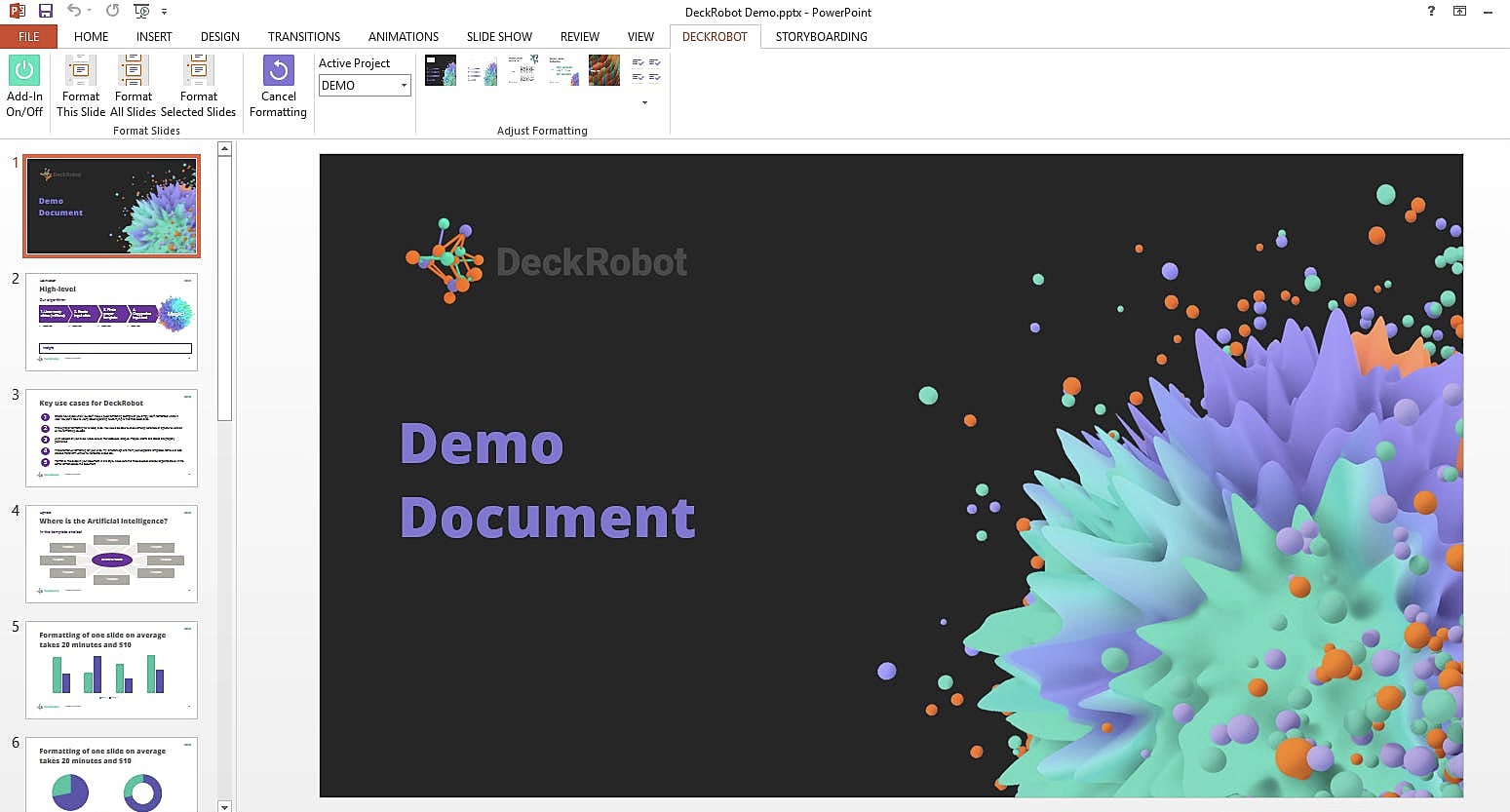Expand the Adjust Formatting gallery arrow
Image resolution: width=1510 pixels, height=812 pixels.
(644, 102)
